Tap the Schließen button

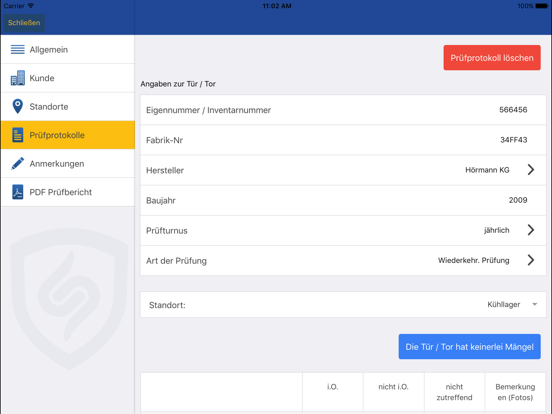point(24,23)
